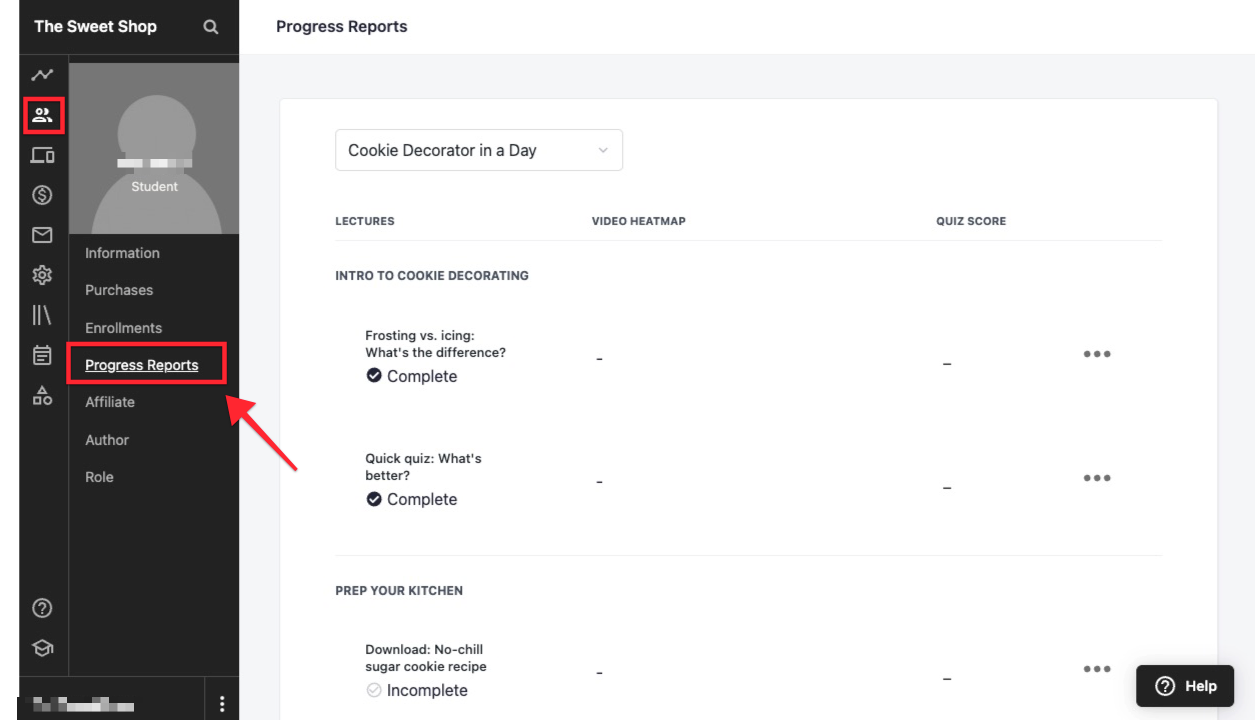Open the Author menu item
This screenshot has width=1255, height=720.
click(107, 440)
